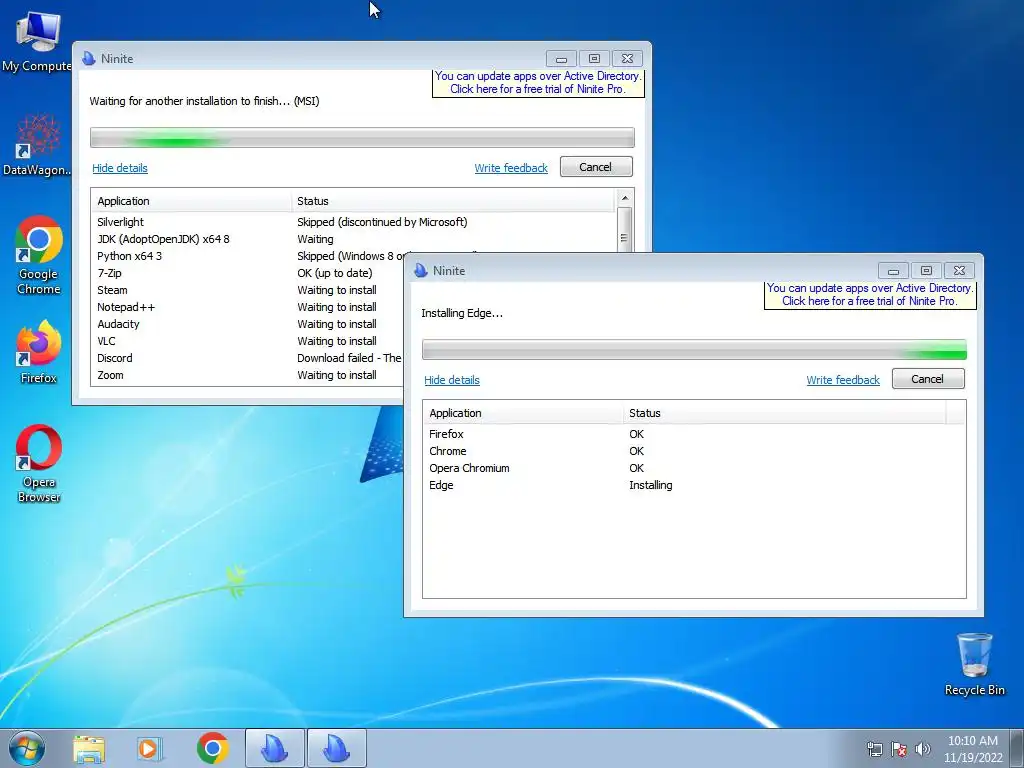Select the Silverlight row
1024x768 pixels.
(354, 222)
